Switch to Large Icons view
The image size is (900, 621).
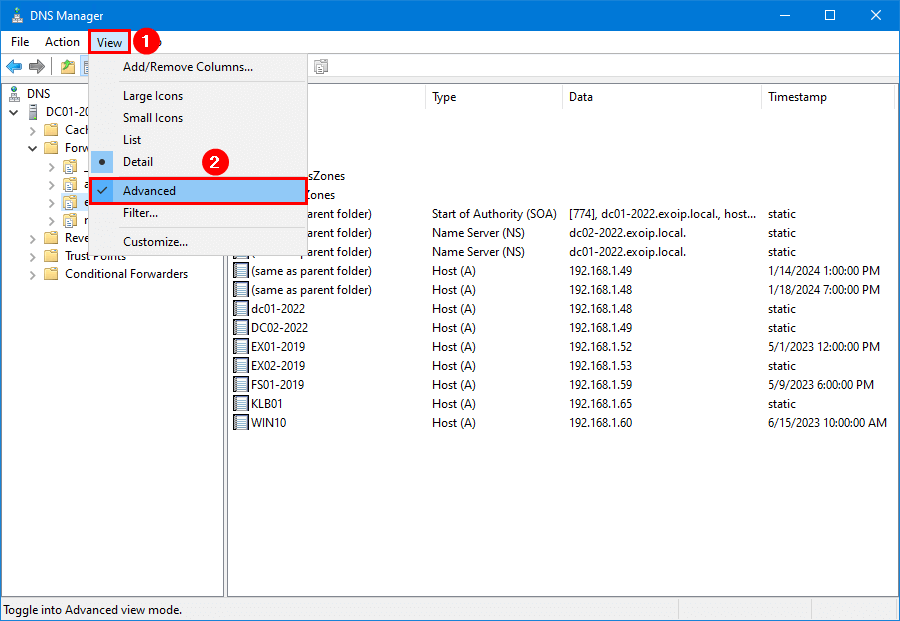point(153,96)
